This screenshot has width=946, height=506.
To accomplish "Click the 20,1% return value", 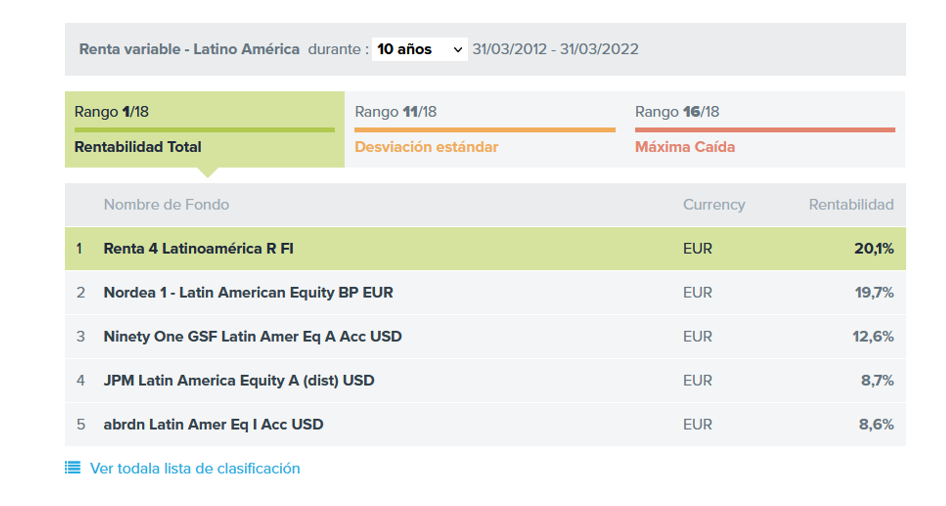I will (x=874, y=248).
